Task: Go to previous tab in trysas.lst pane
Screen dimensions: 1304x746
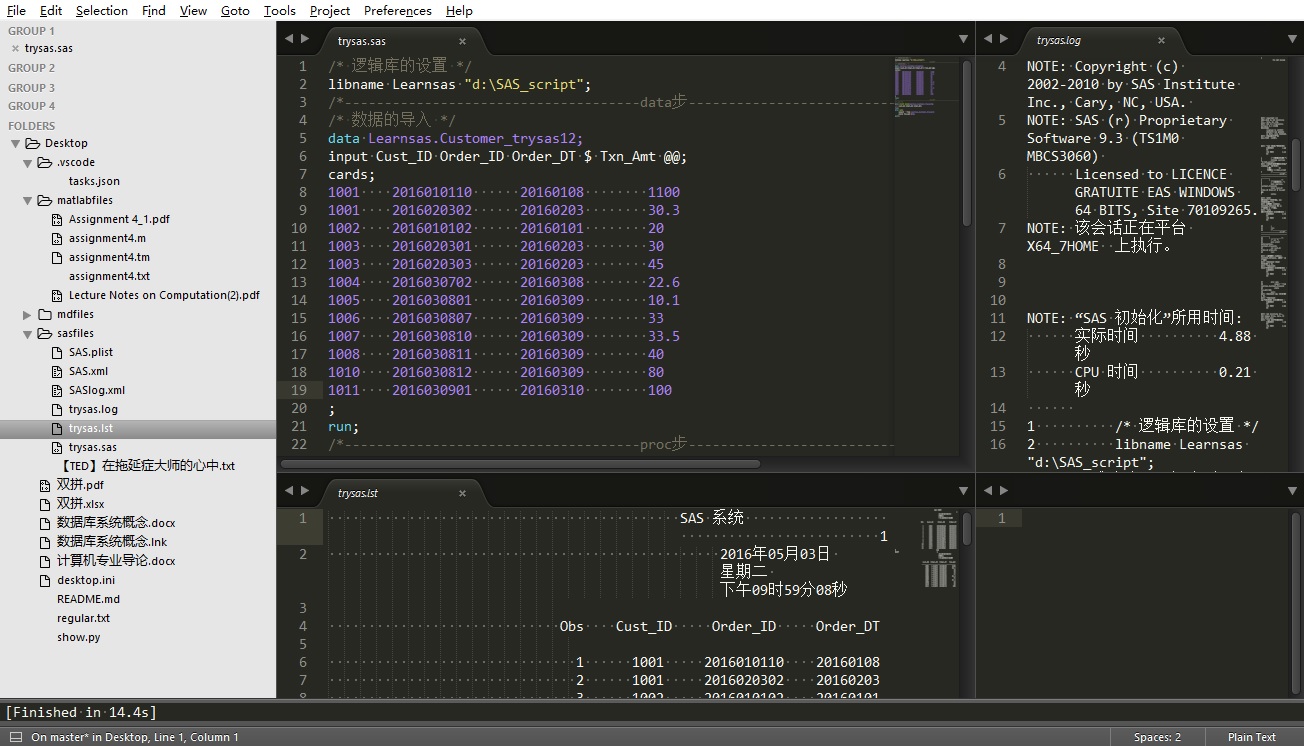Action: click(x=288, y=491)
